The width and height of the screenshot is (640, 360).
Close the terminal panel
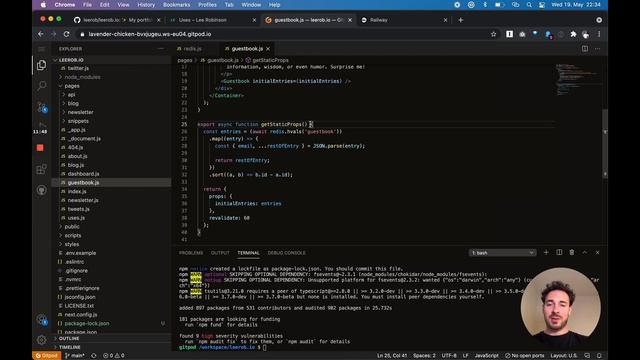point(598,253)
